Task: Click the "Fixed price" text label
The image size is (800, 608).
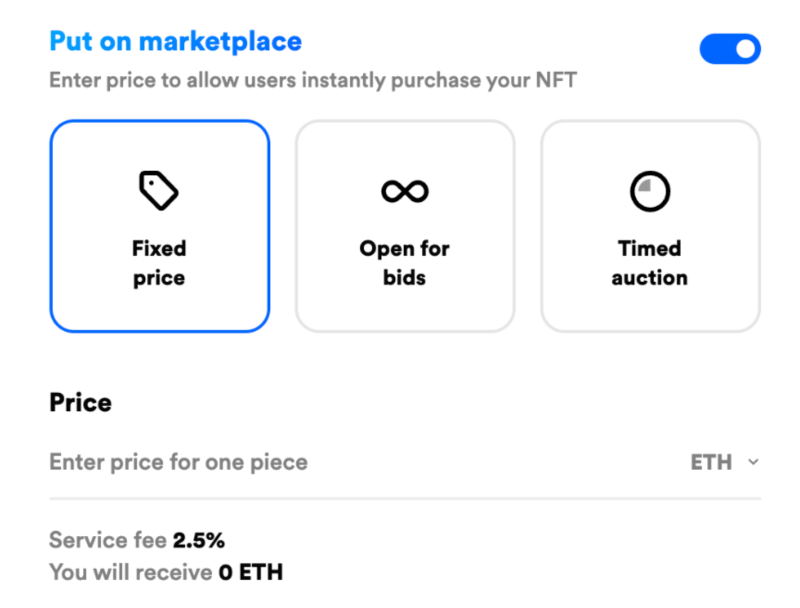Action: (x=159, y=263)
